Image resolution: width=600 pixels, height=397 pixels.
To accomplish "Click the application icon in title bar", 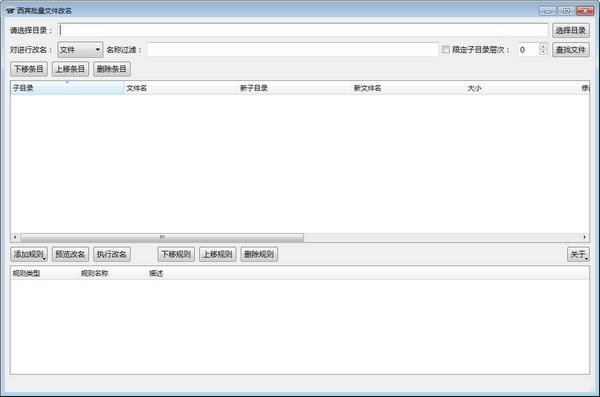I will click(x=10, y=11).
